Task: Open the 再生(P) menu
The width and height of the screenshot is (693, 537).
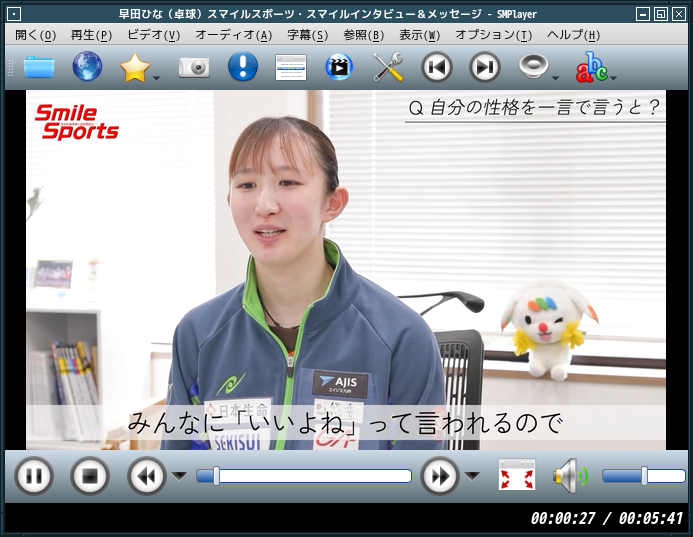Action: pyautogui.click(x=91, y=35)
